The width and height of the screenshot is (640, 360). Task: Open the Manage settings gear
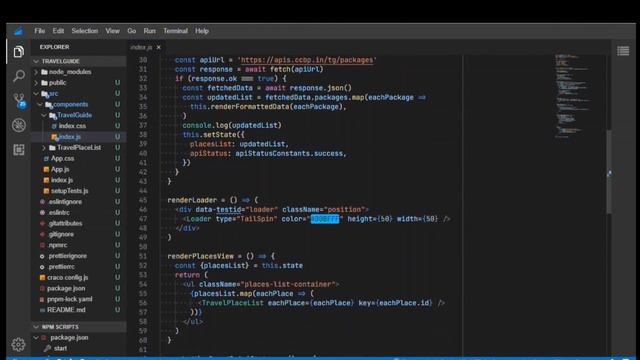click(x=18, y=344)
